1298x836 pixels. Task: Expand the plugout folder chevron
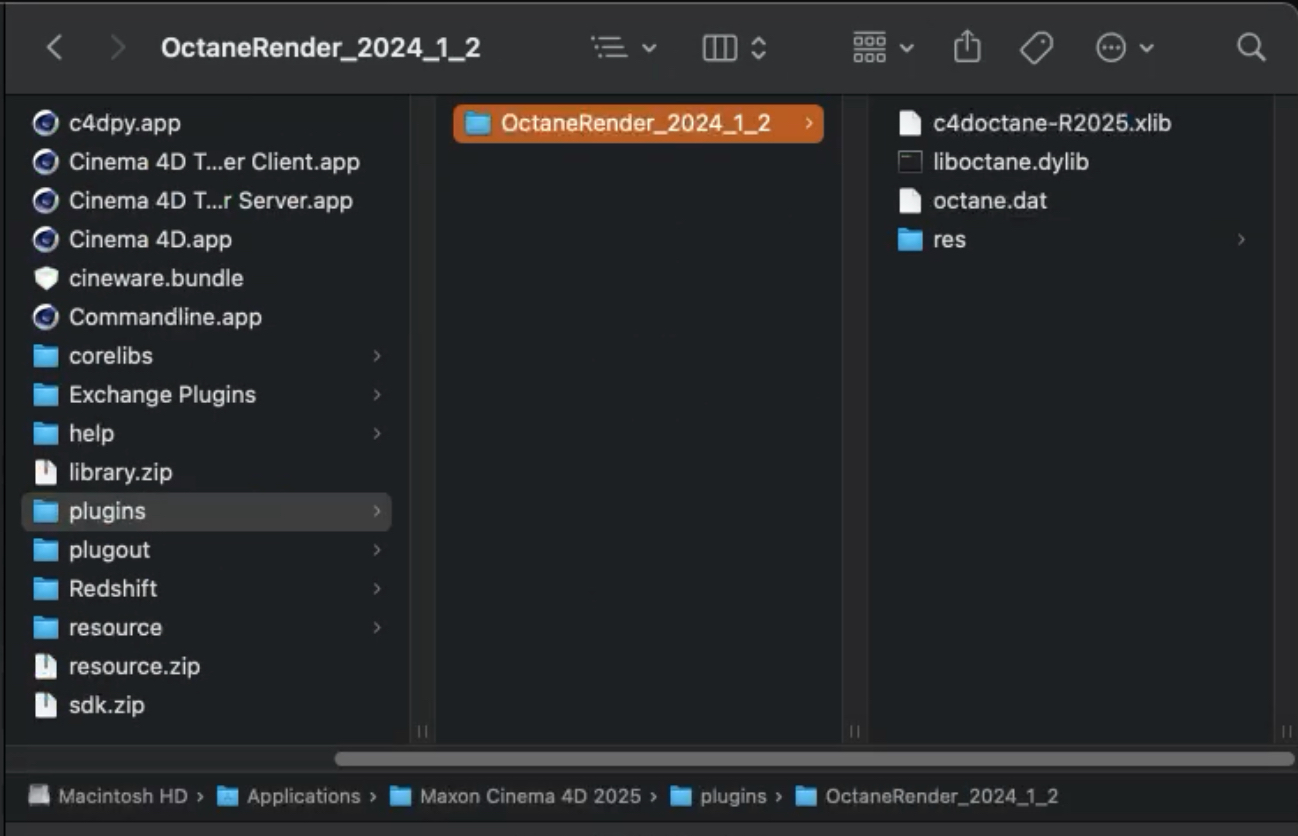click(x=377, y=550)
